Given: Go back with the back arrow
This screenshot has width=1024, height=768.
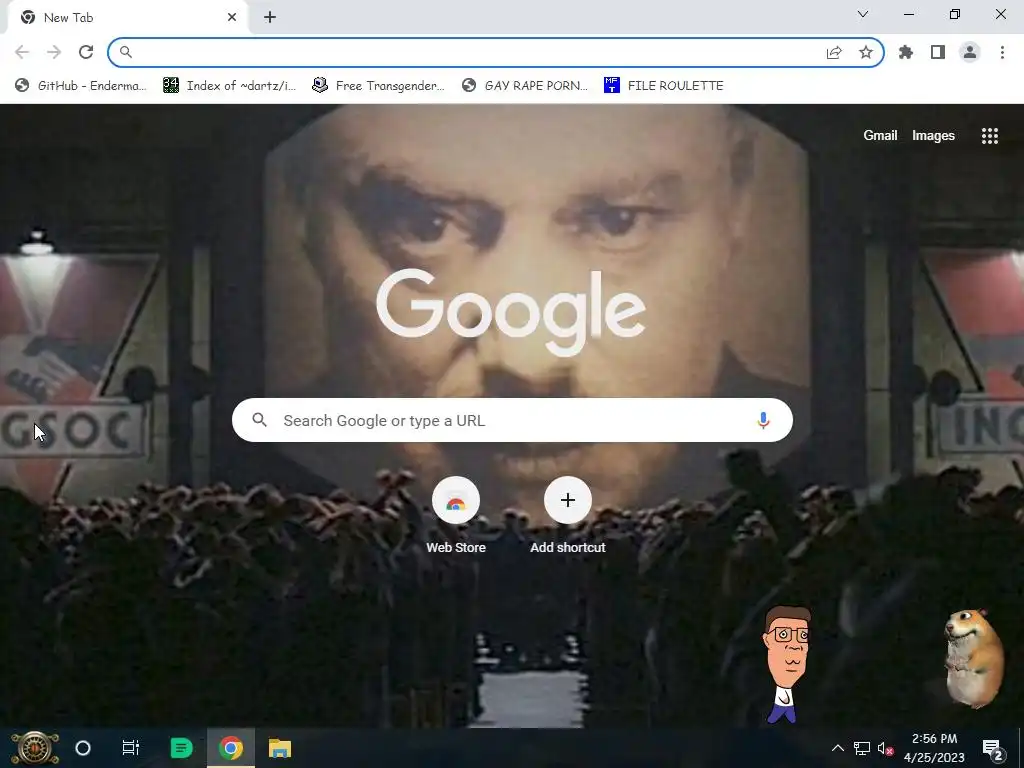Looking at the screenshot, I should [22, 52].
